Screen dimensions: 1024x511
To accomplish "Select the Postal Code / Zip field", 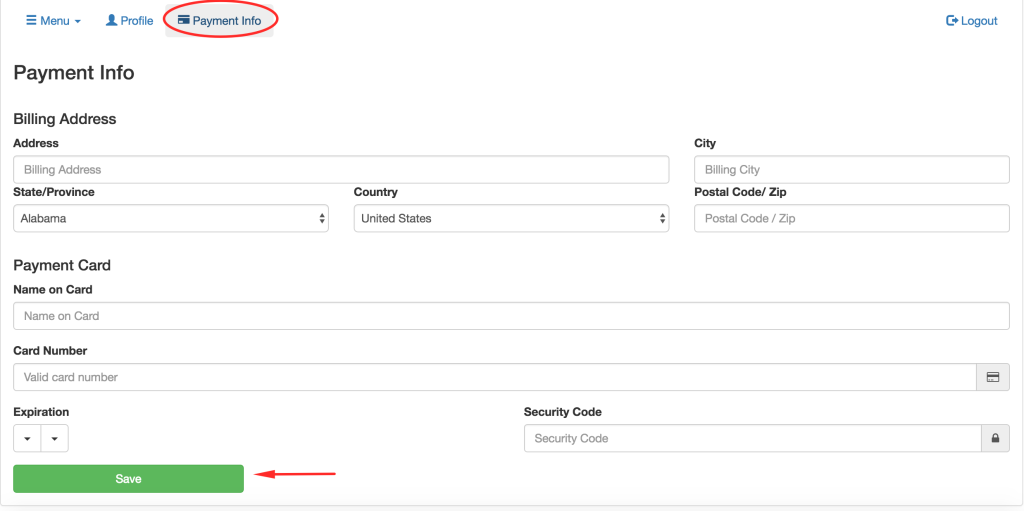I will coord(851,218).
